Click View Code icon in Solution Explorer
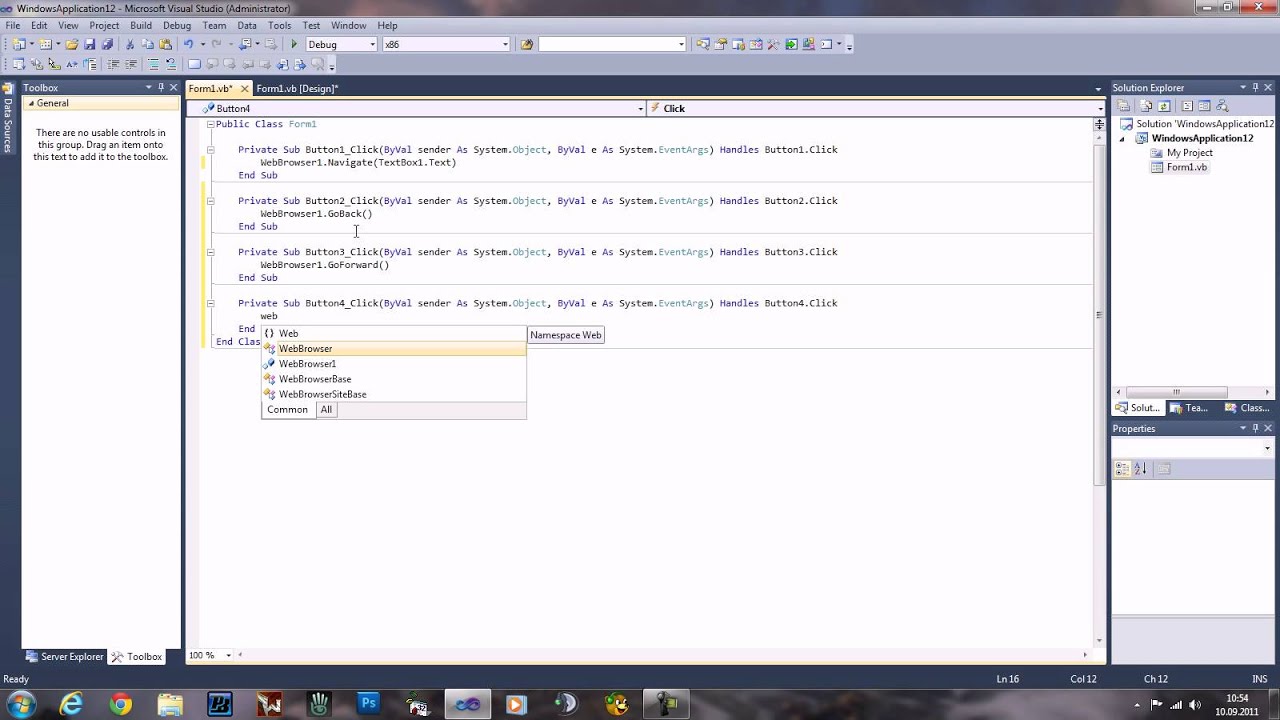The image size is (1280, 720). 1187,106
